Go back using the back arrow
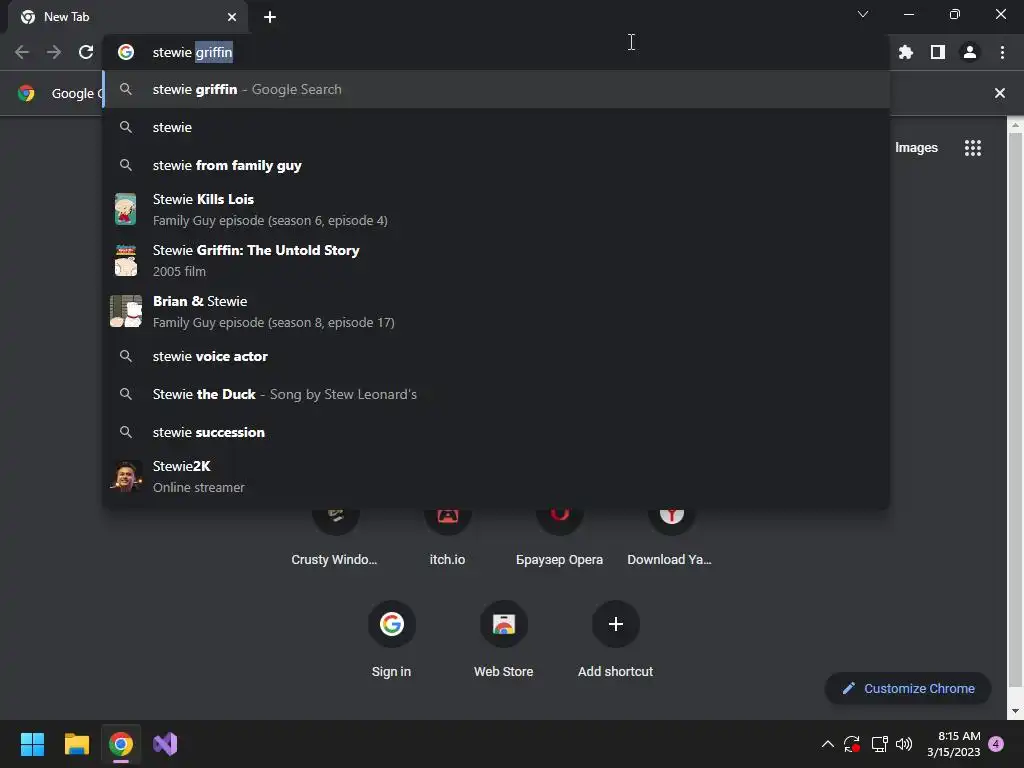This screenshot has width=1024, height=768. click(22, 52)
